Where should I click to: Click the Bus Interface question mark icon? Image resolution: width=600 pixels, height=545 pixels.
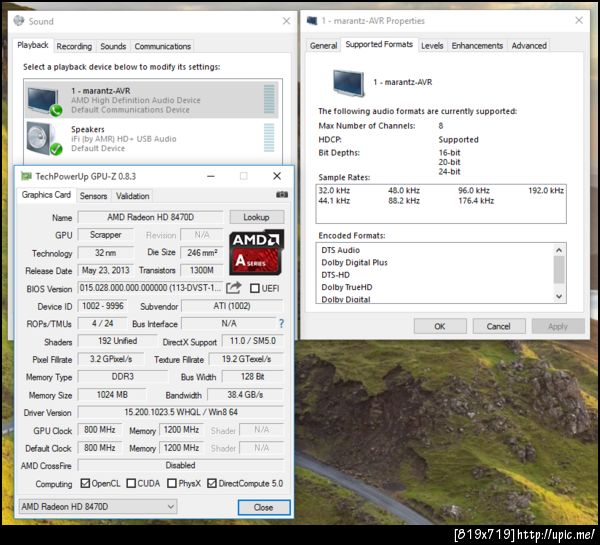click(x=281, y=324)
